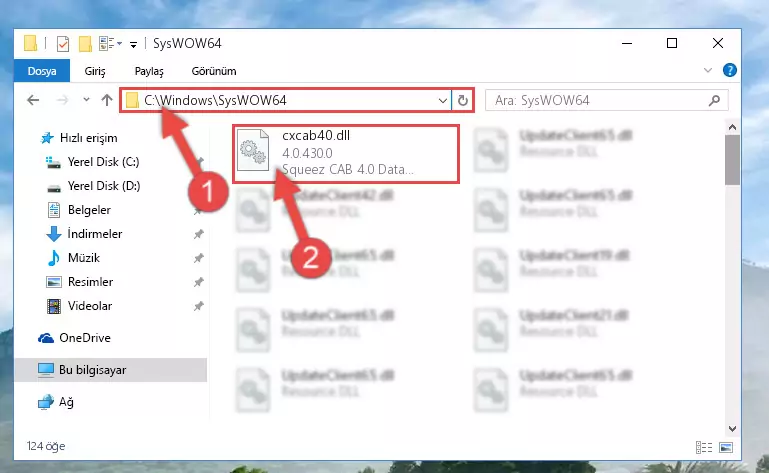This screenshot has height=473, width=769.
Task: Click the New folder quick access icon
Action: pyautogui.click(x=85, y=44)
